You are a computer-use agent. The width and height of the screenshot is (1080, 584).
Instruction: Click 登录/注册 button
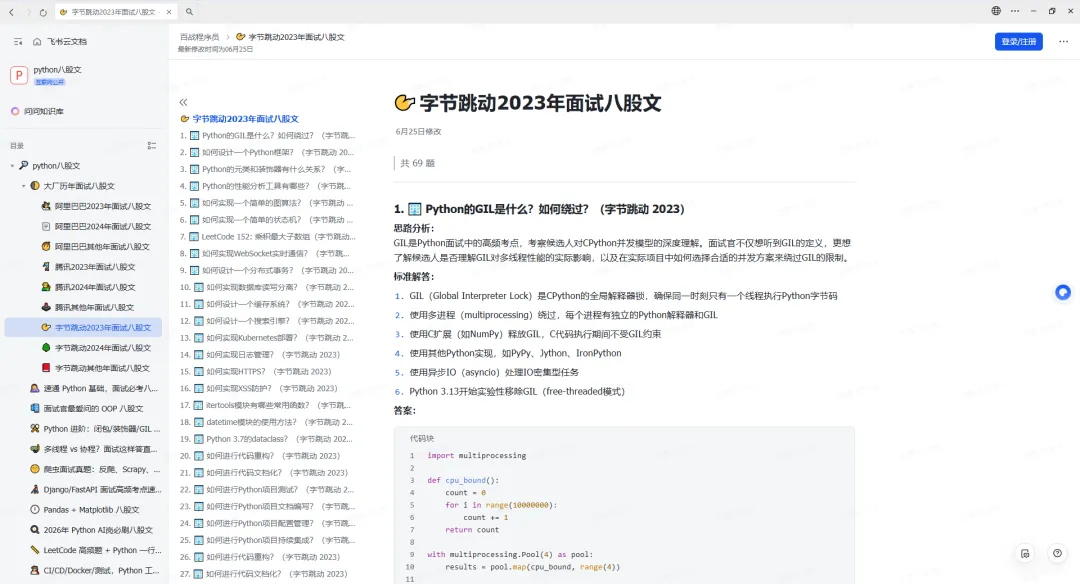[1019, 41]
